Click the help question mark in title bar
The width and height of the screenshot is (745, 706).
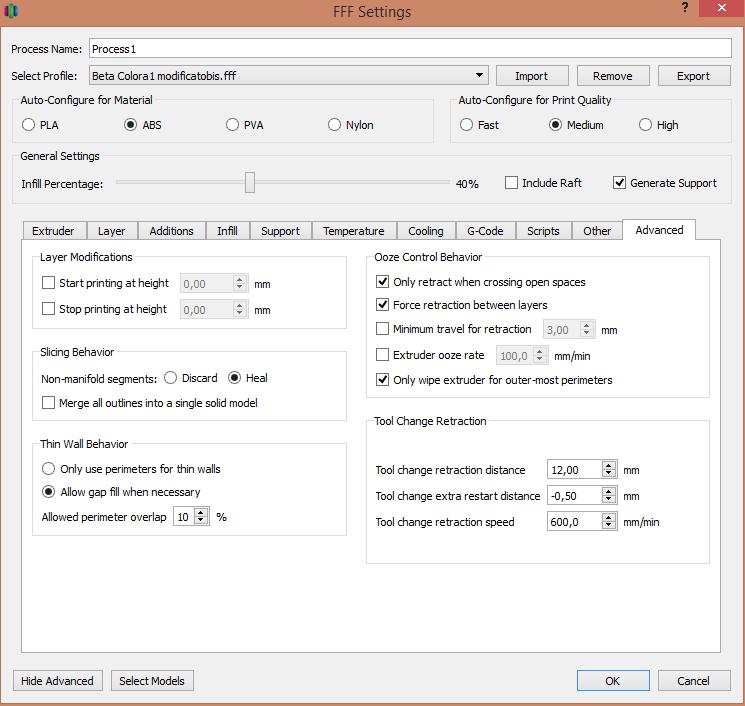tap(685, 8)
